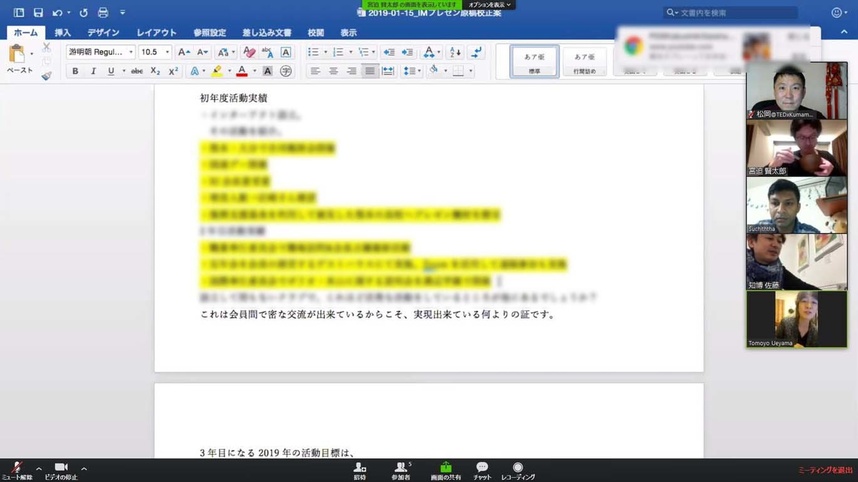Expand オプションを表示 sharing options menu
Viewport: 858px width, 482px height.
(489, 5)
